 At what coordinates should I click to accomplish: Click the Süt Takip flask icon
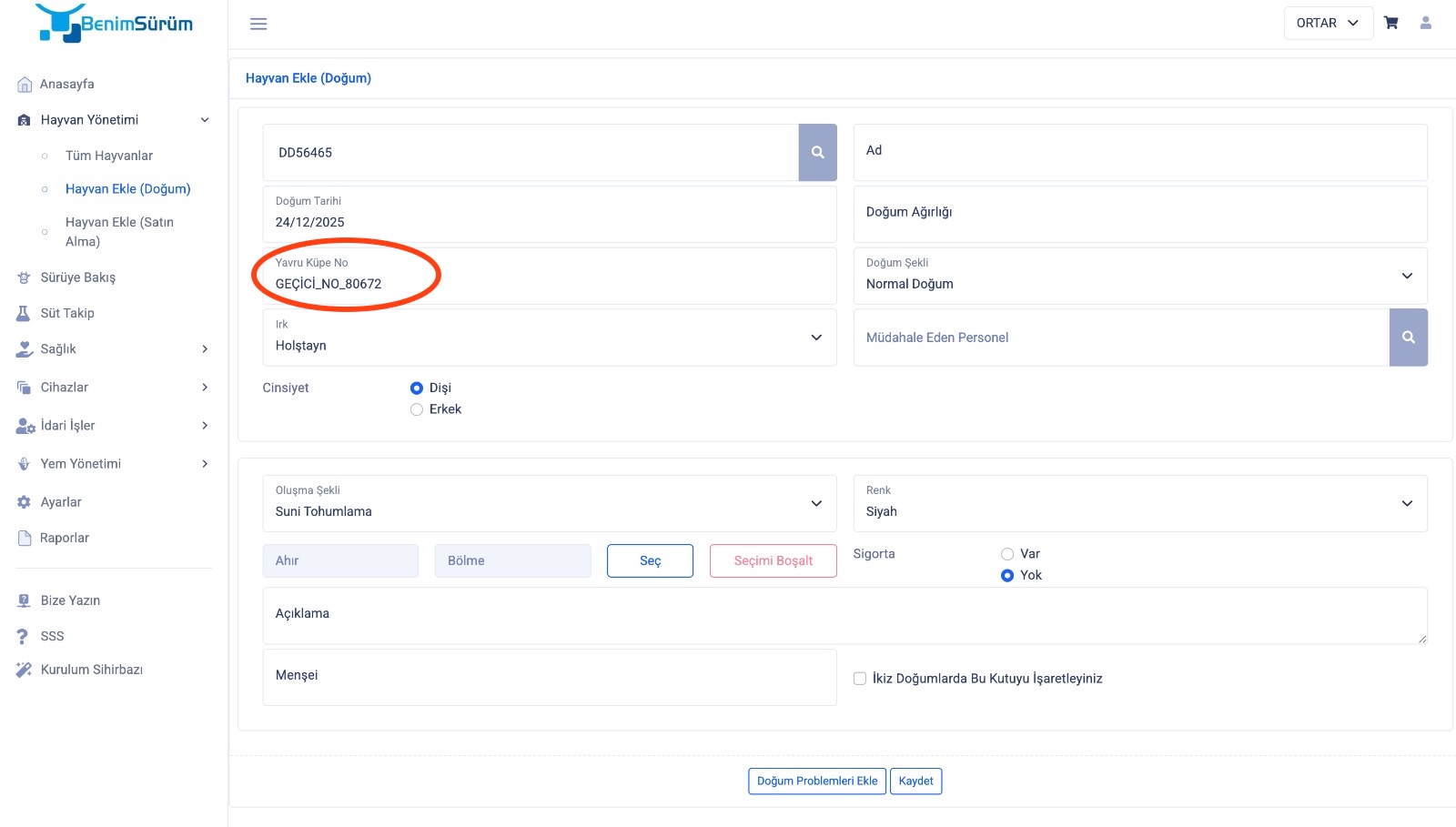click(24, 313)
